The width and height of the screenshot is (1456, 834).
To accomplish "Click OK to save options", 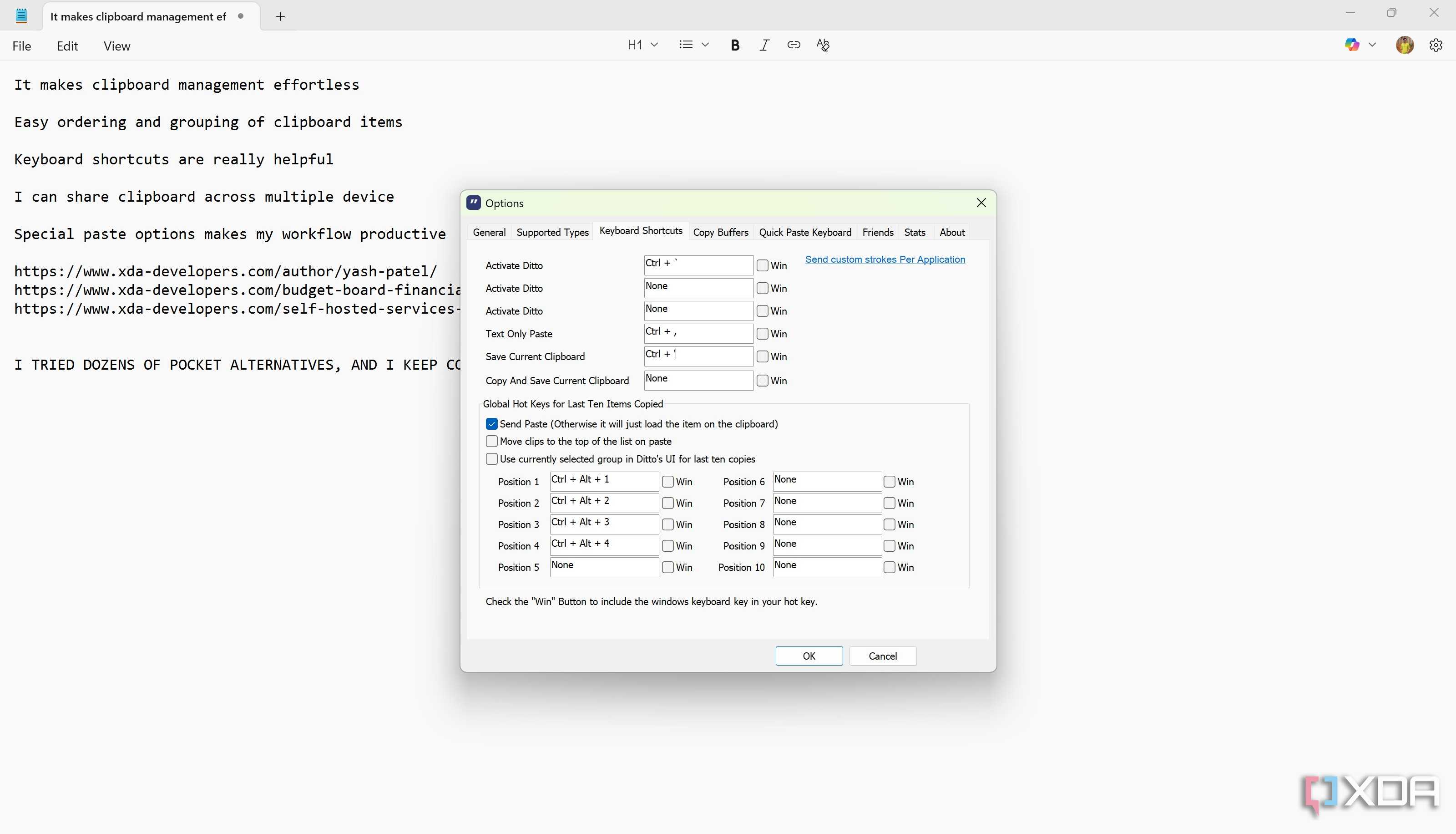I will (x=809, y=656).
